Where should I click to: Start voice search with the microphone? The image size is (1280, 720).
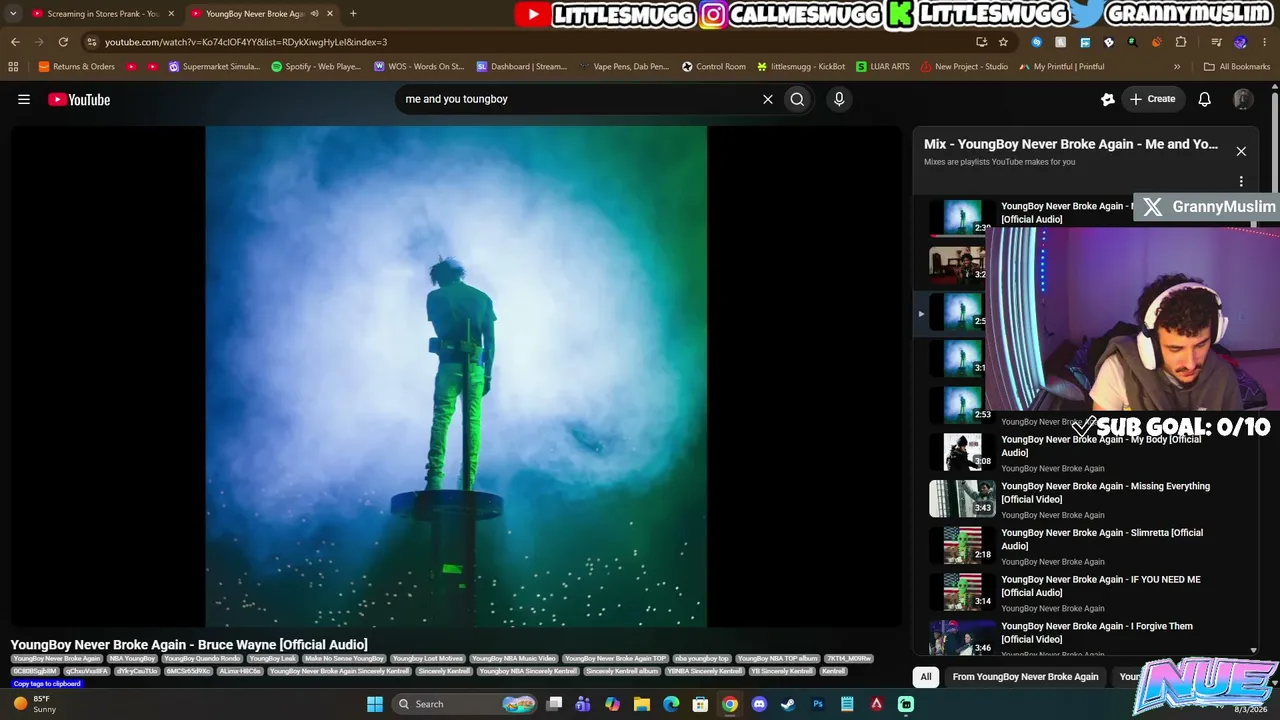coord(839,99)
